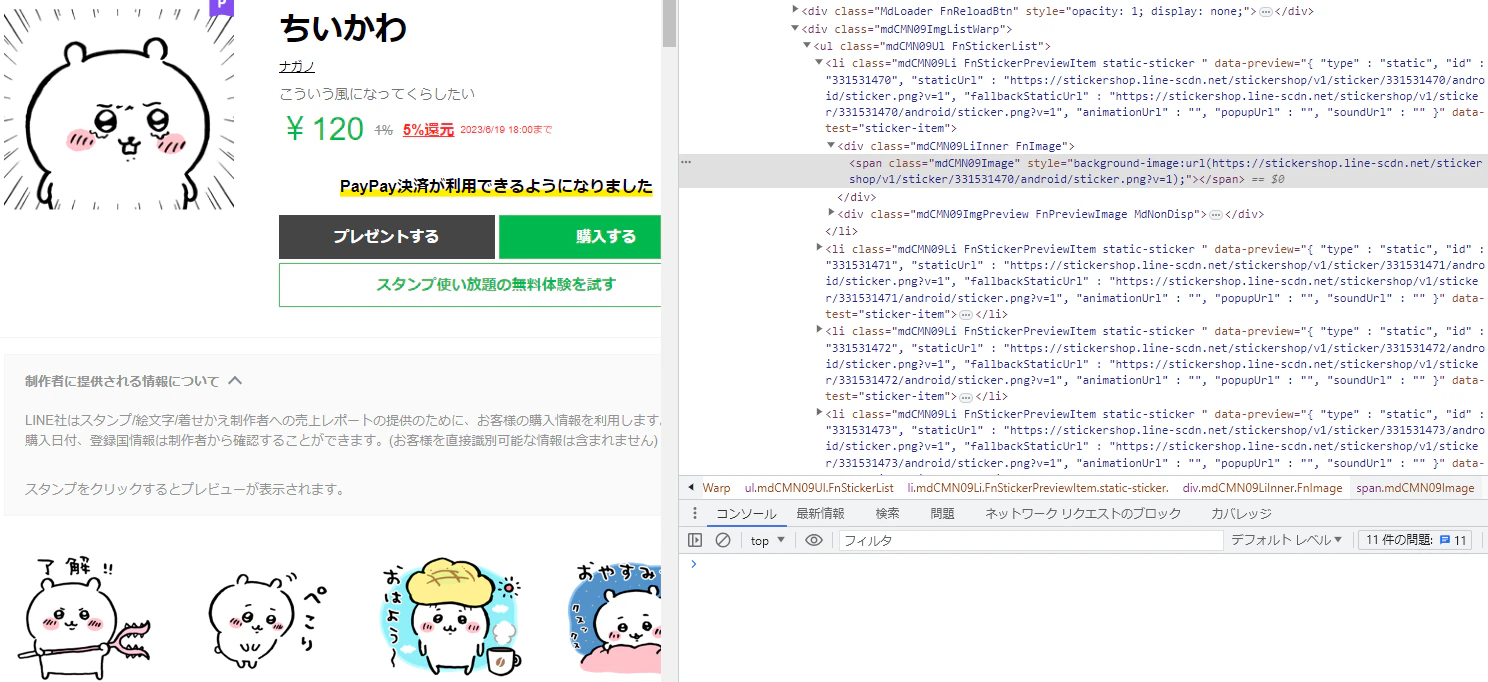Collapse the li node with id 331531470
This screenshot has height=682, width=1488.
pos(819,62)
